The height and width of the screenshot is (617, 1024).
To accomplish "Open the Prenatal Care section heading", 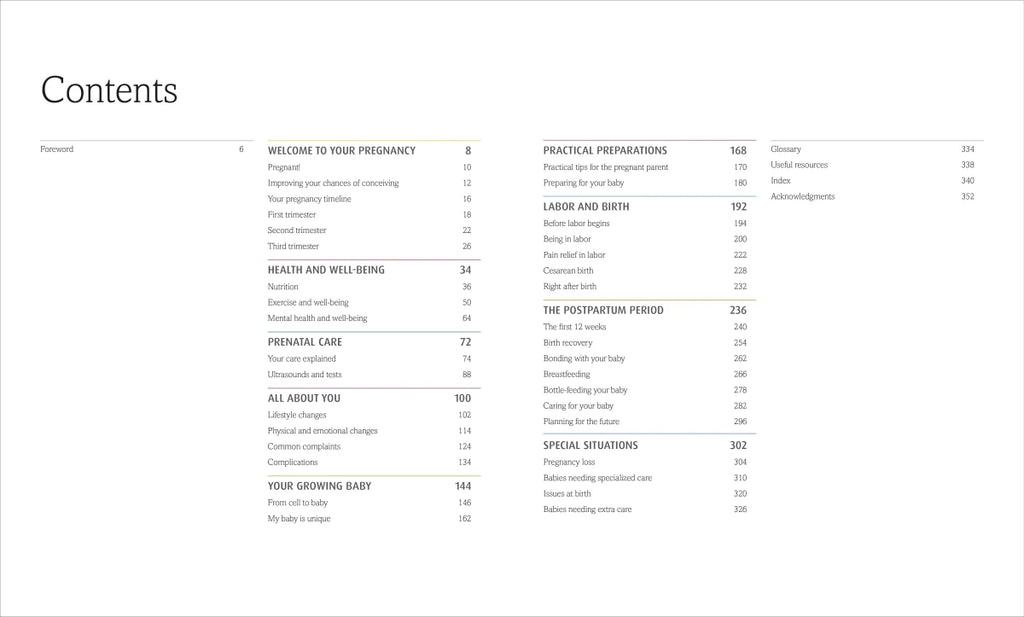I will pos(305,342).
